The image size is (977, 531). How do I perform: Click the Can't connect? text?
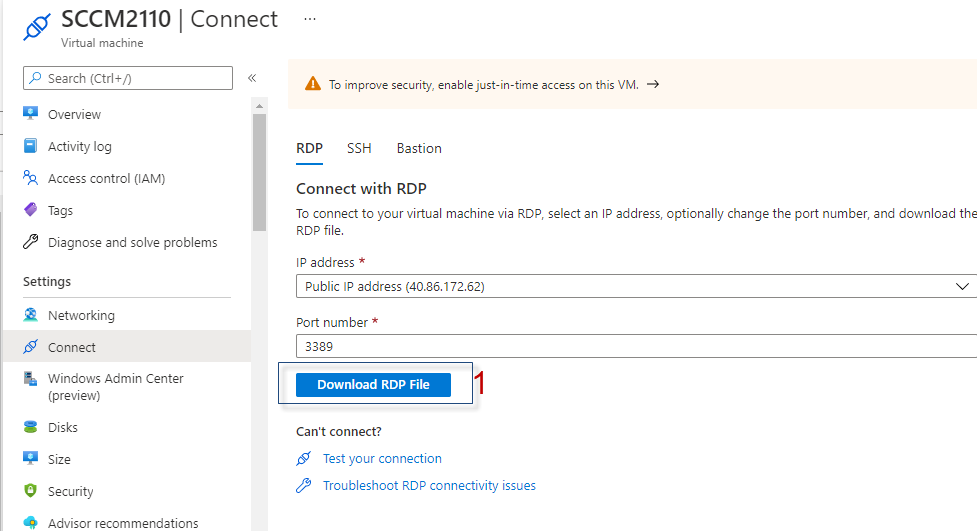tap(338, 431)
